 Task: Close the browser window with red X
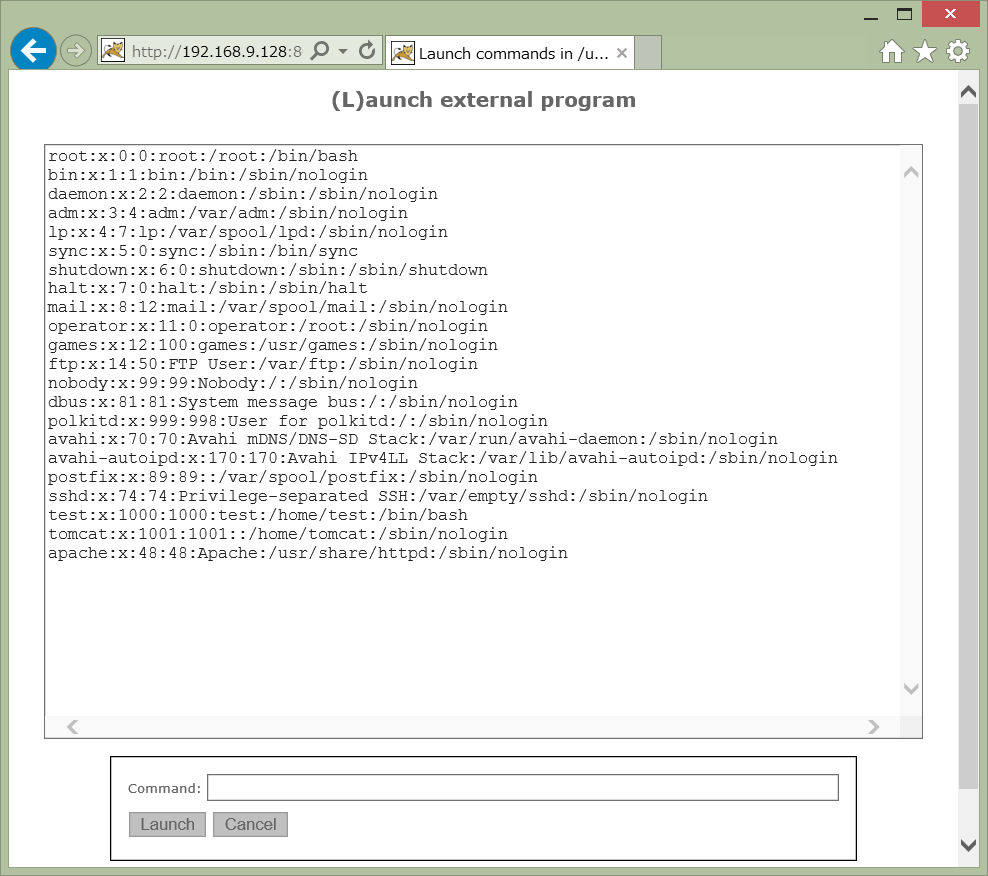[950, 14]
